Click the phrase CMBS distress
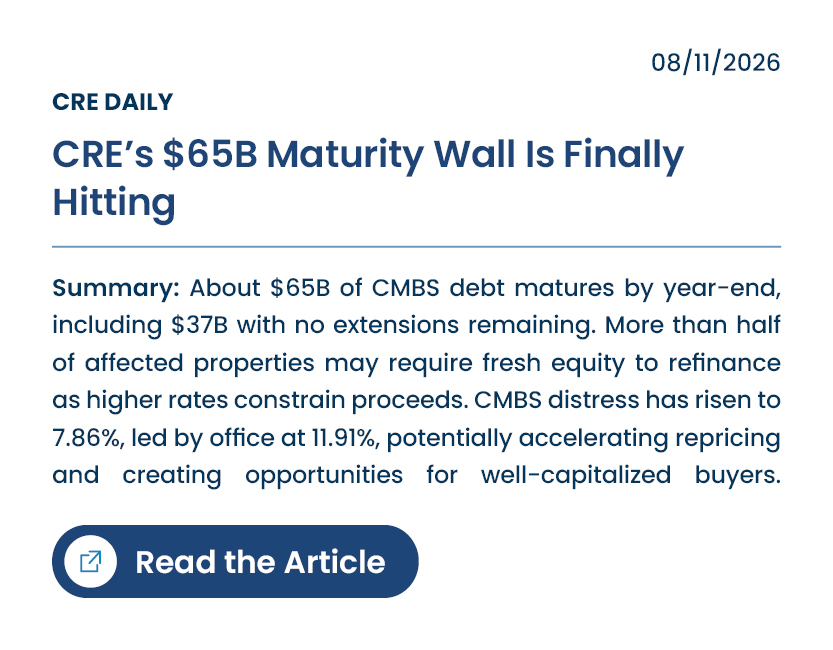This screenshot has height=650, width=833. (x=556, y=400)
